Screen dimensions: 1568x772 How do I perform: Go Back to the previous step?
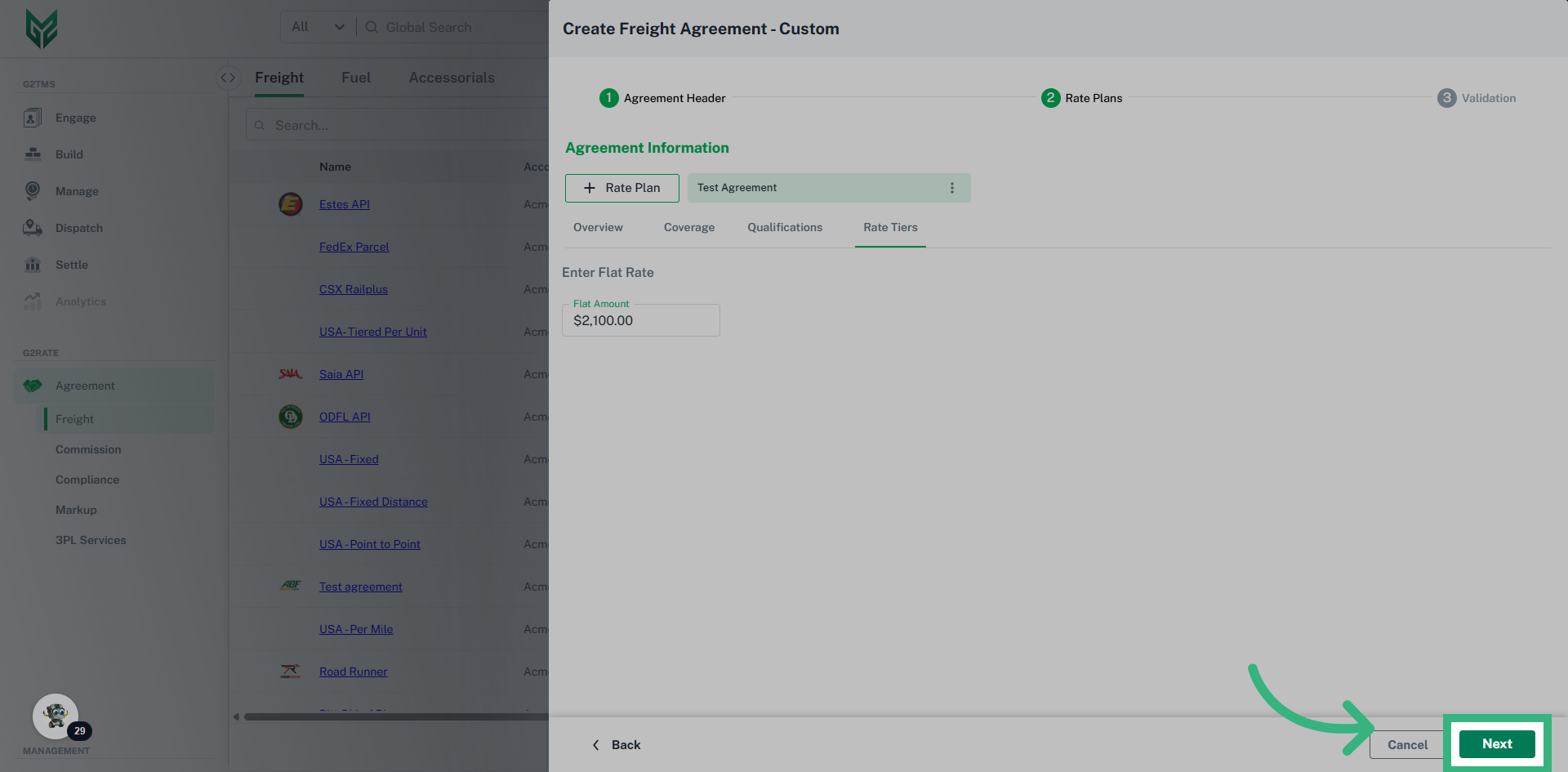pyautogui.click(x=617, y=745)
